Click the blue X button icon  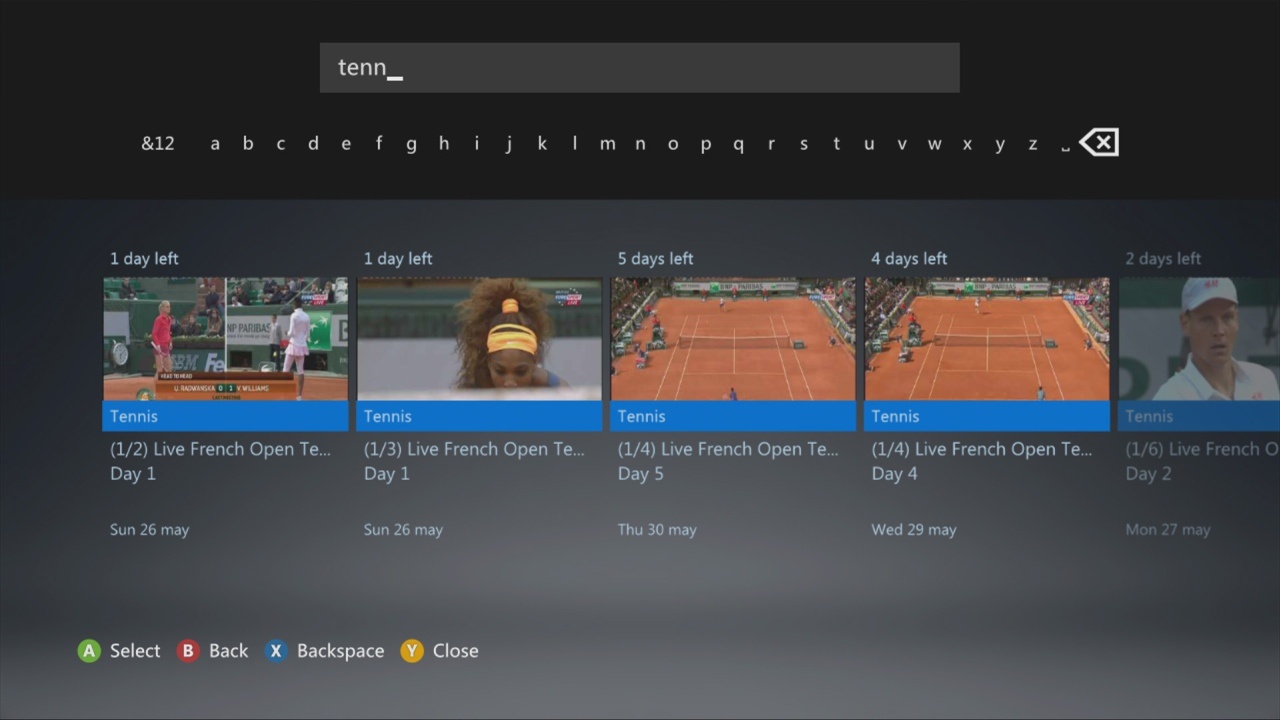[x=276, y=651]
